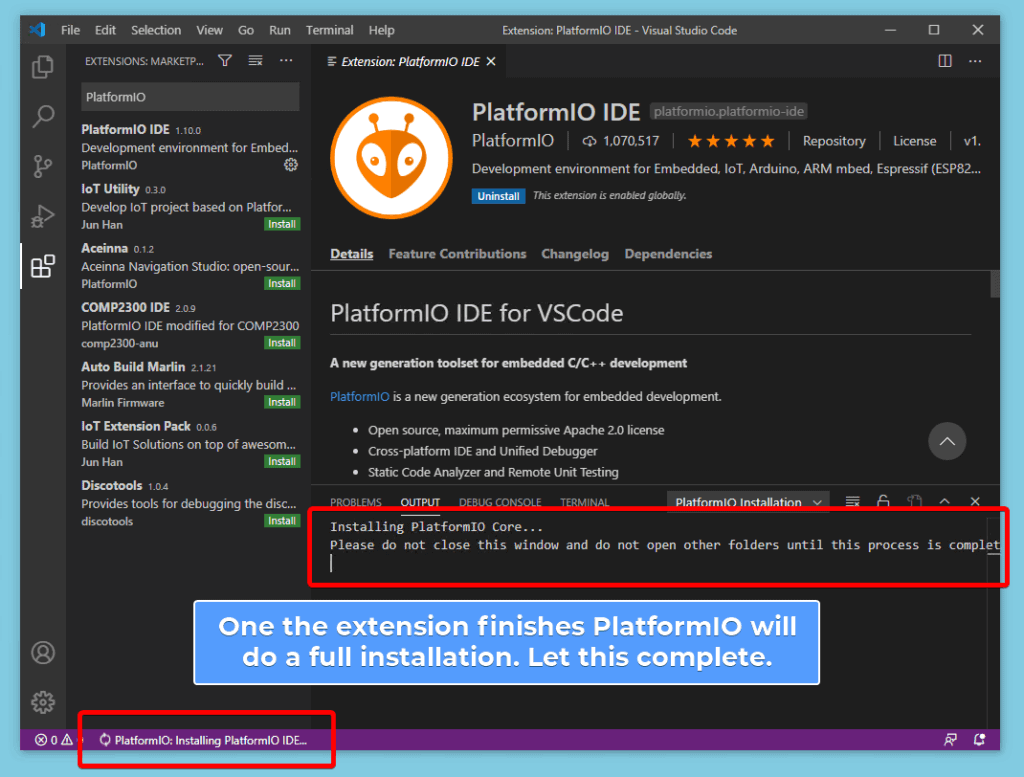Open Extensions panel more actions menu
The width and height of the screenshot is (1024, 777).
286,61
